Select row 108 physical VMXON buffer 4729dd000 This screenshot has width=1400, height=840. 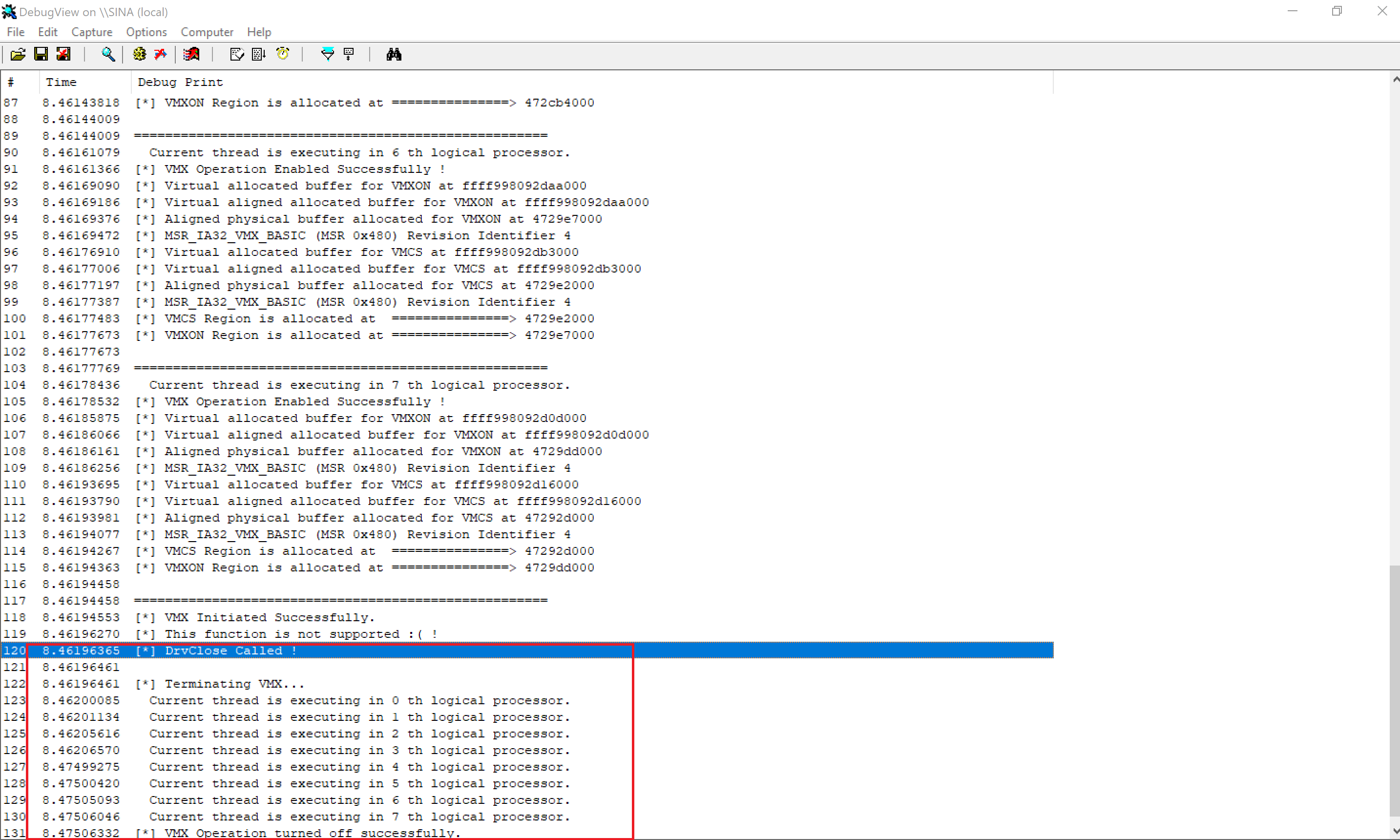coord(527,452)
